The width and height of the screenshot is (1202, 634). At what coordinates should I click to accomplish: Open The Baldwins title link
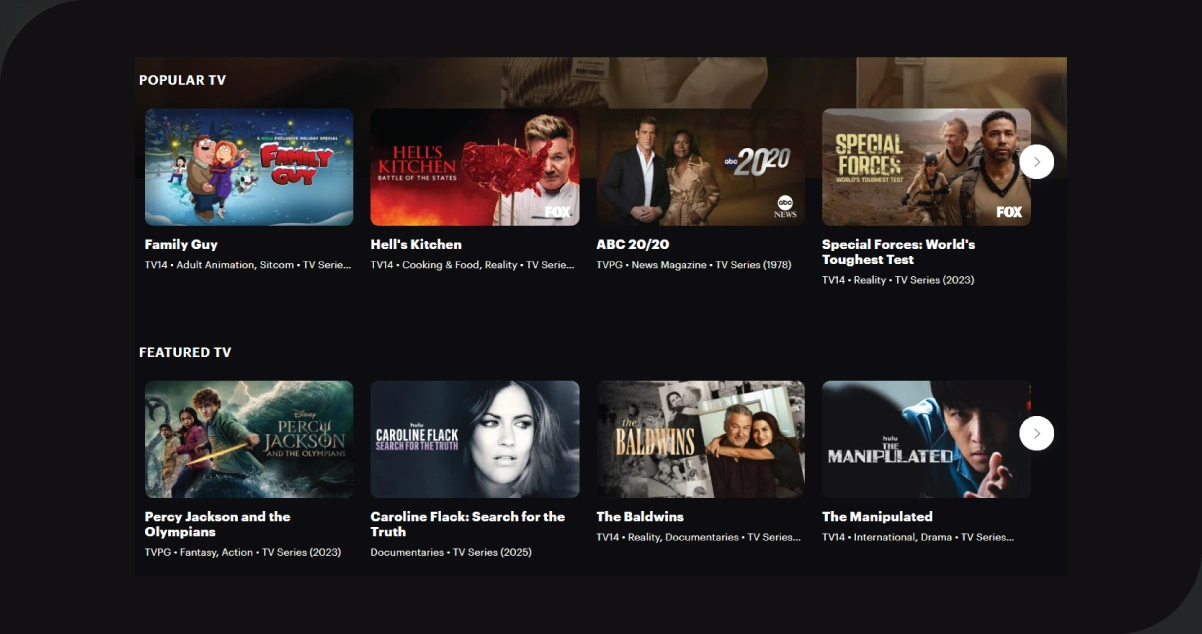coord(640,517)
